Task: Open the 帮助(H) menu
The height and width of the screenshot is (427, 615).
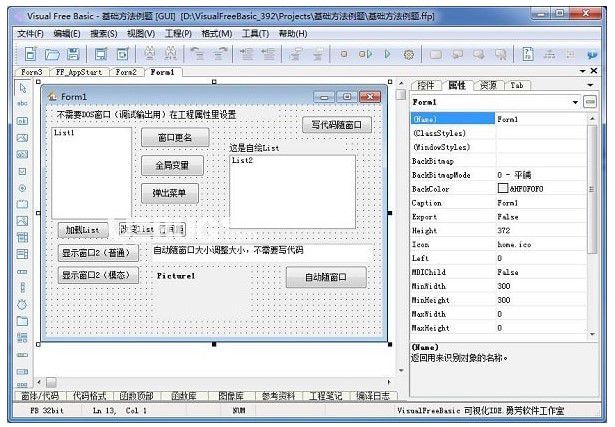Action: (293, 34)
